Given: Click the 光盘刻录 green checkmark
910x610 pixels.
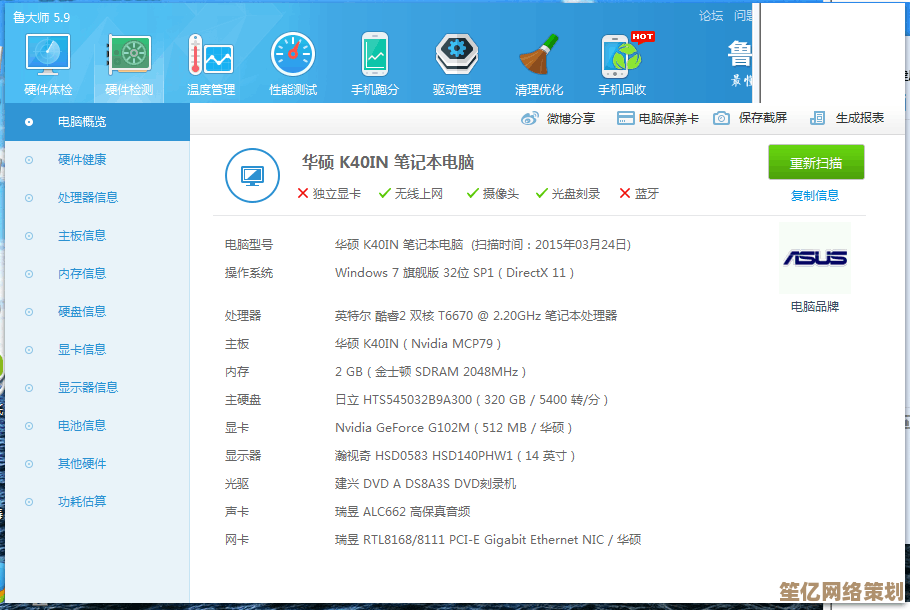Looking at the screenshot, I should pos(541,193).
